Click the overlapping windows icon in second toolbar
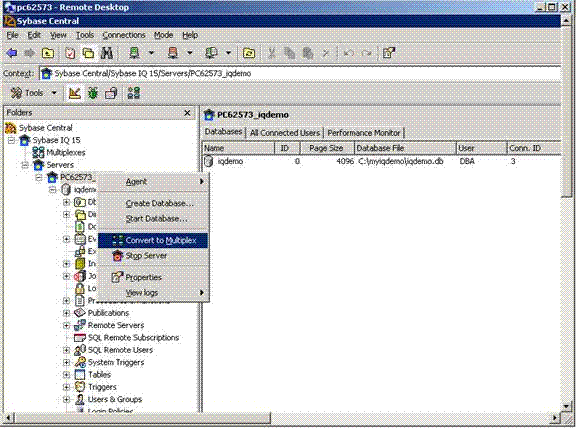The height and width of the screenshot is (429, 576). point(111,93)
